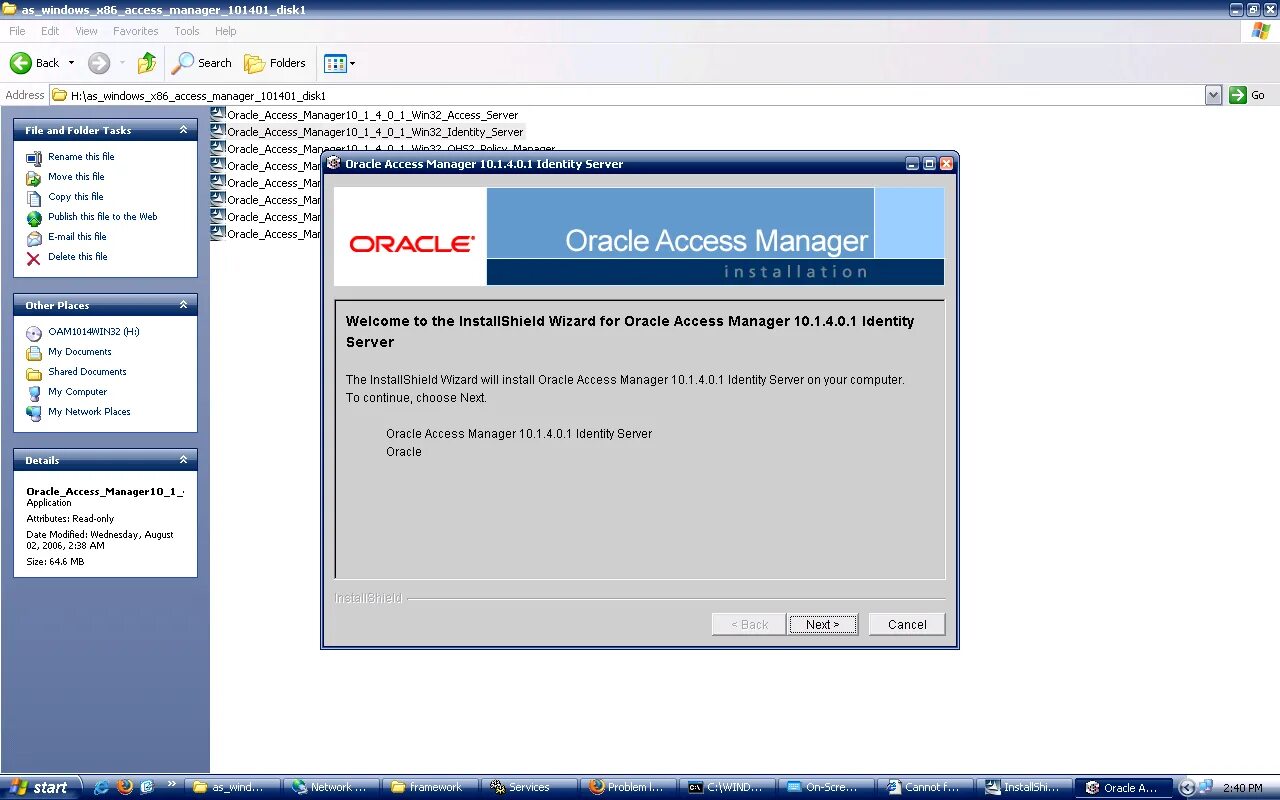Open My Documents in Other Places
The width and height of the screenshot is (1280, 800).
(x=80, y=352)
